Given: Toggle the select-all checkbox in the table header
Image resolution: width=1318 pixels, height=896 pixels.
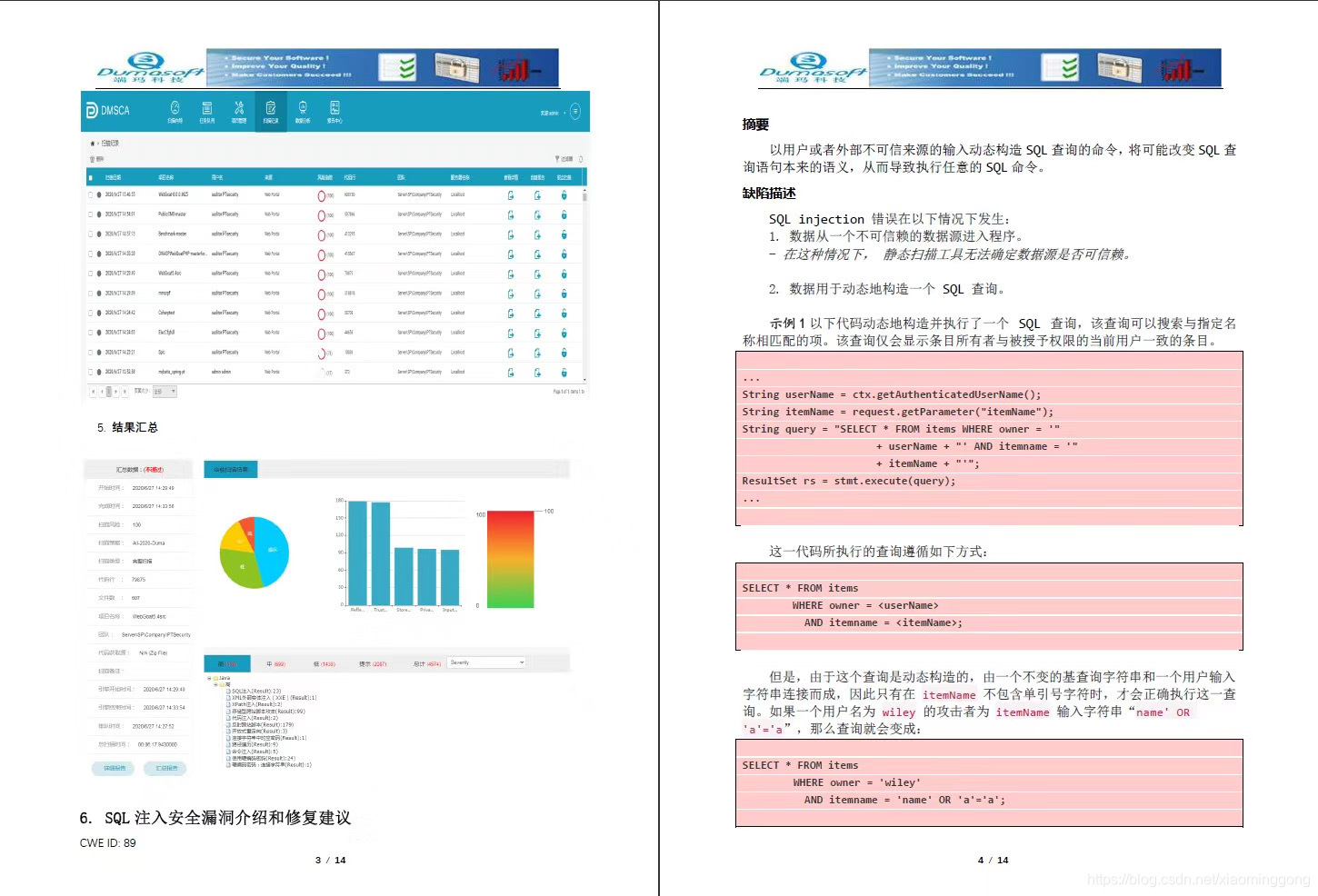Looking at the screenshot, I should pos(91,178).
